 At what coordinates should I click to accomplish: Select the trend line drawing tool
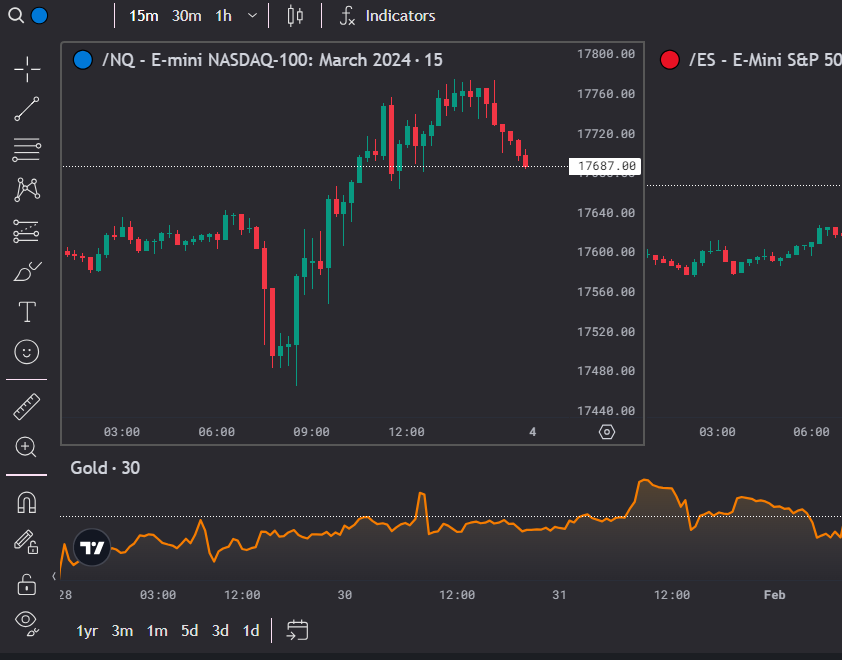27,109
